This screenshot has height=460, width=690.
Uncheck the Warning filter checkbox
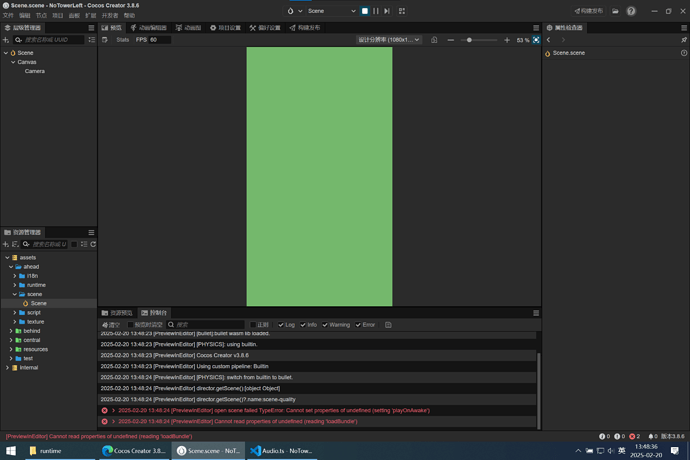pos(325,325)
